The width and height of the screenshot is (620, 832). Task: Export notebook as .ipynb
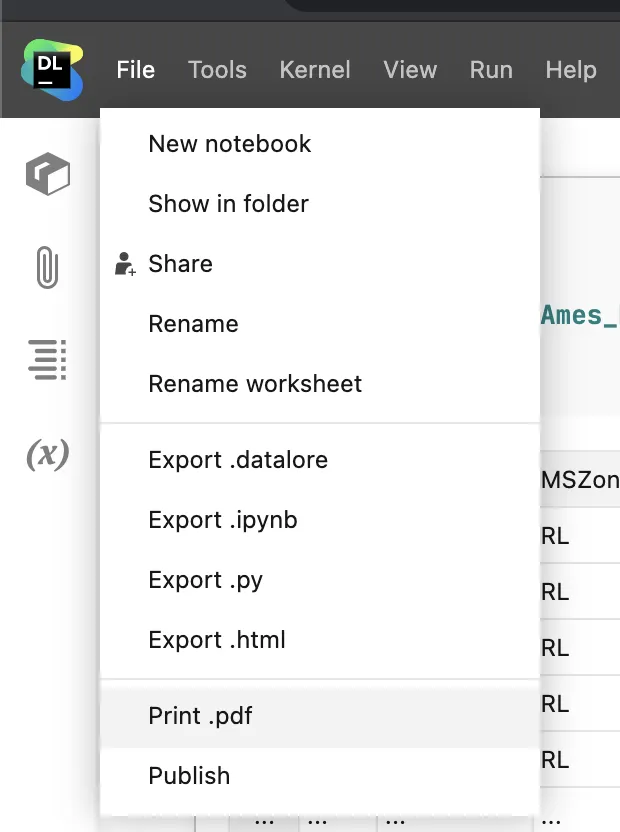tap(223, 520)
